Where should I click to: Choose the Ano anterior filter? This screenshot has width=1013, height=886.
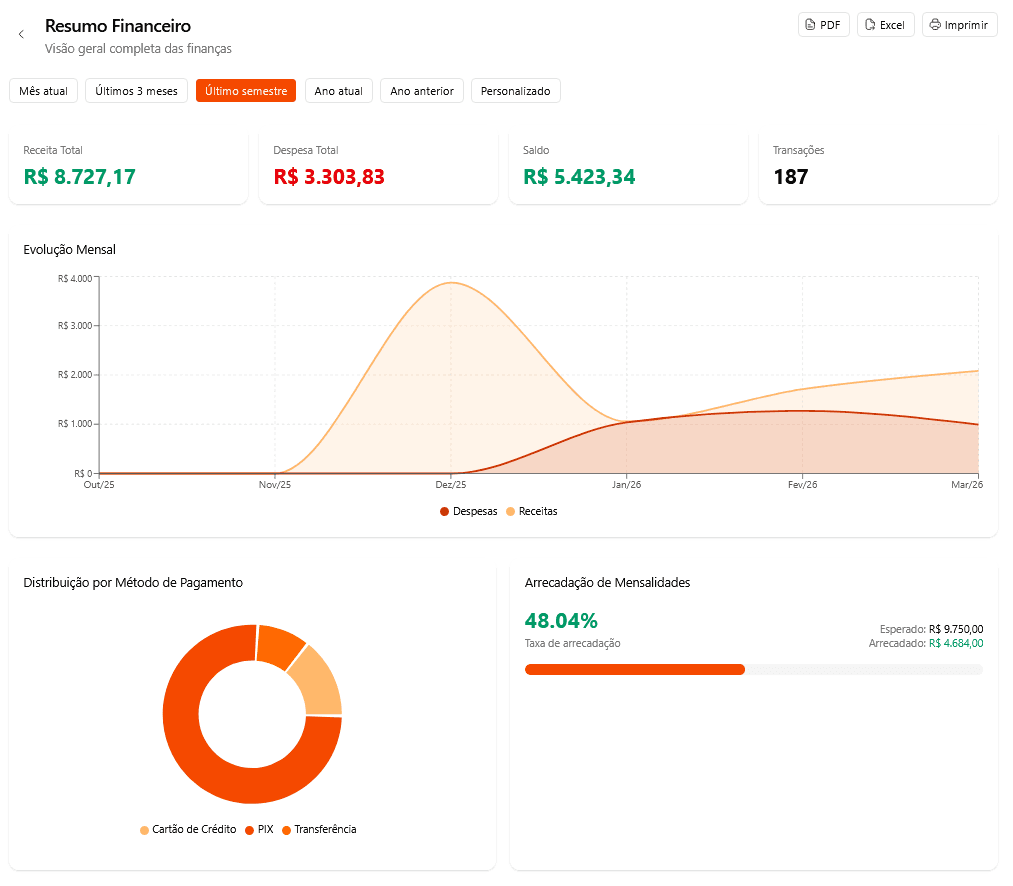point(421,91)
